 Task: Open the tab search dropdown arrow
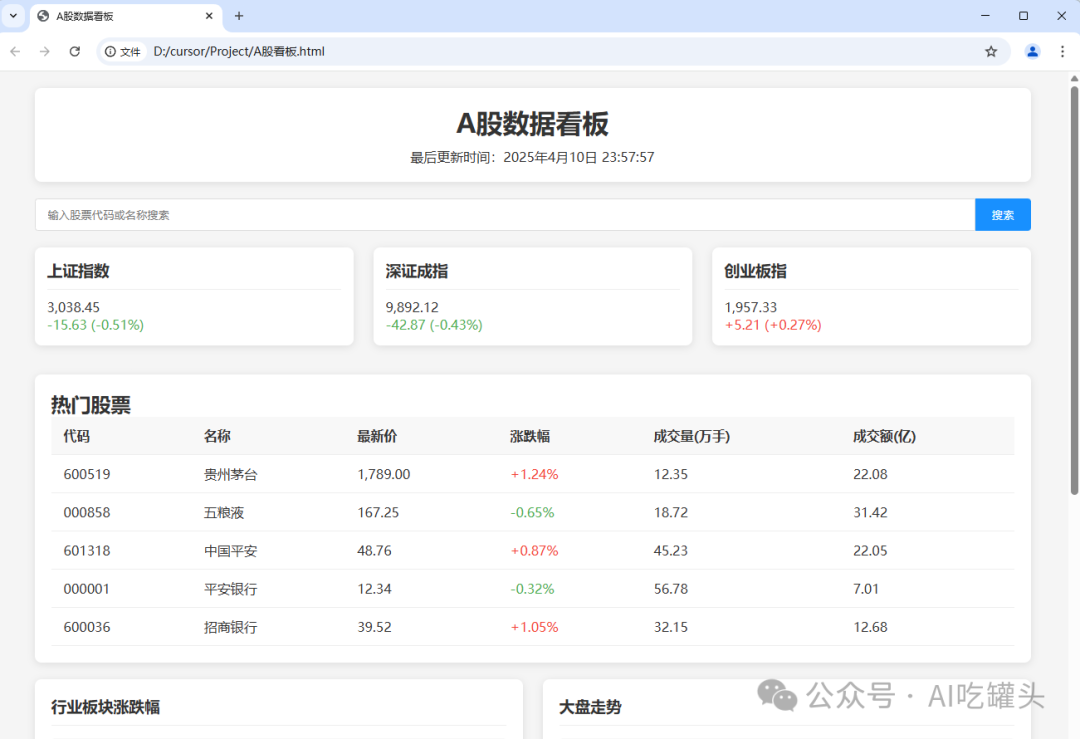coord(13,16)
